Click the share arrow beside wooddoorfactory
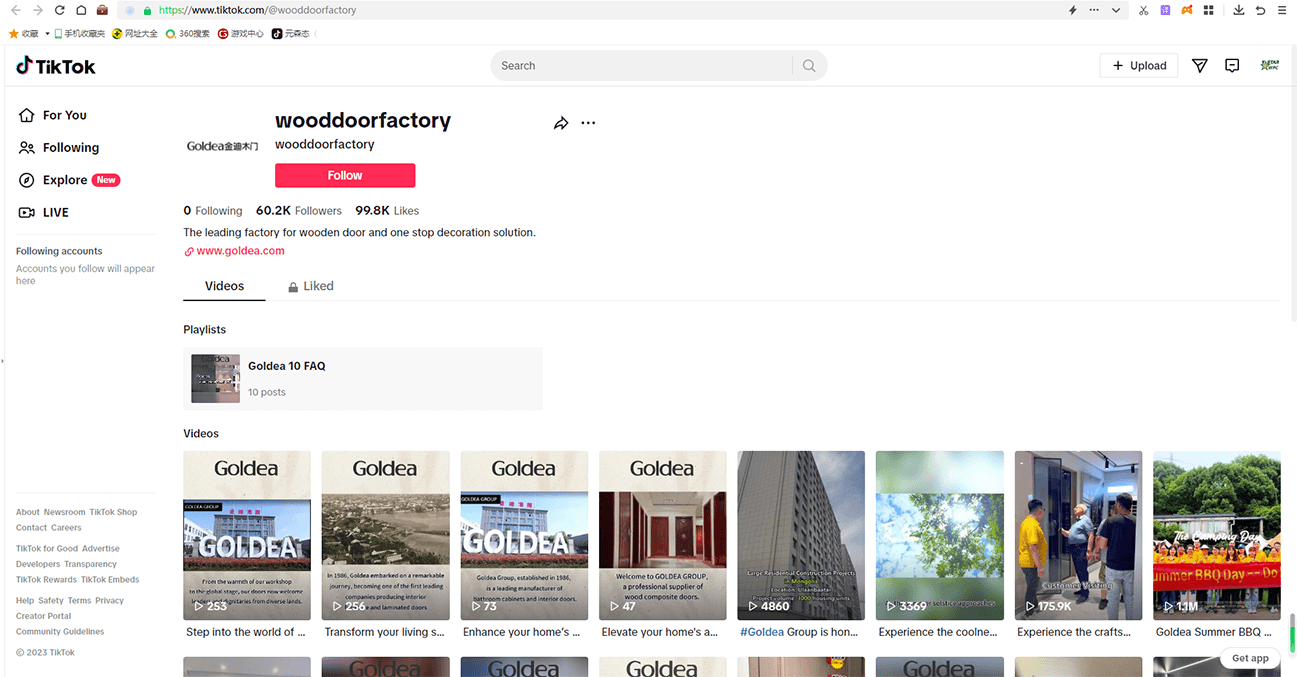This screenshot has width=1297, height=677. (x=561, y=123)
